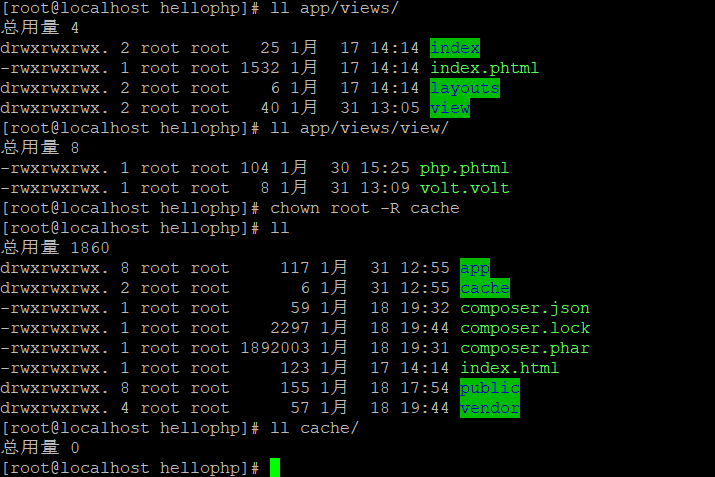Click the highlighted view directory entry
Screen dimensions: 715x477
point(450,108)
